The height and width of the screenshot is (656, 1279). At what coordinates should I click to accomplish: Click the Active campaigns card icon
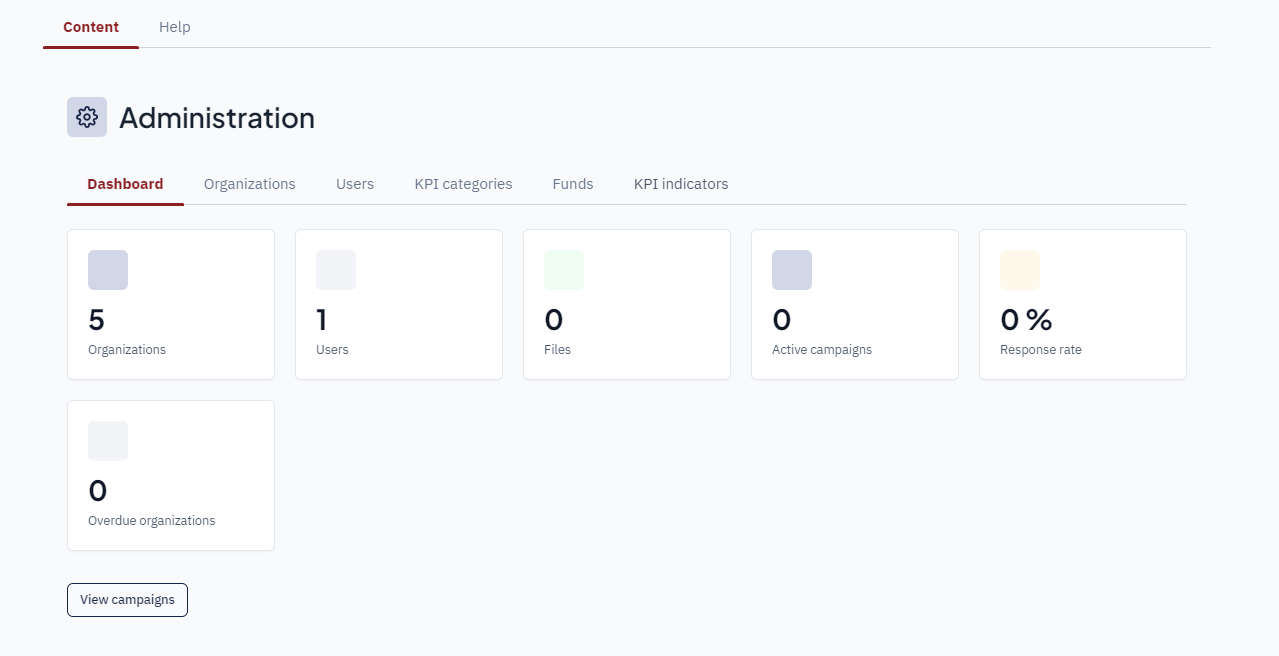(792, 270)
